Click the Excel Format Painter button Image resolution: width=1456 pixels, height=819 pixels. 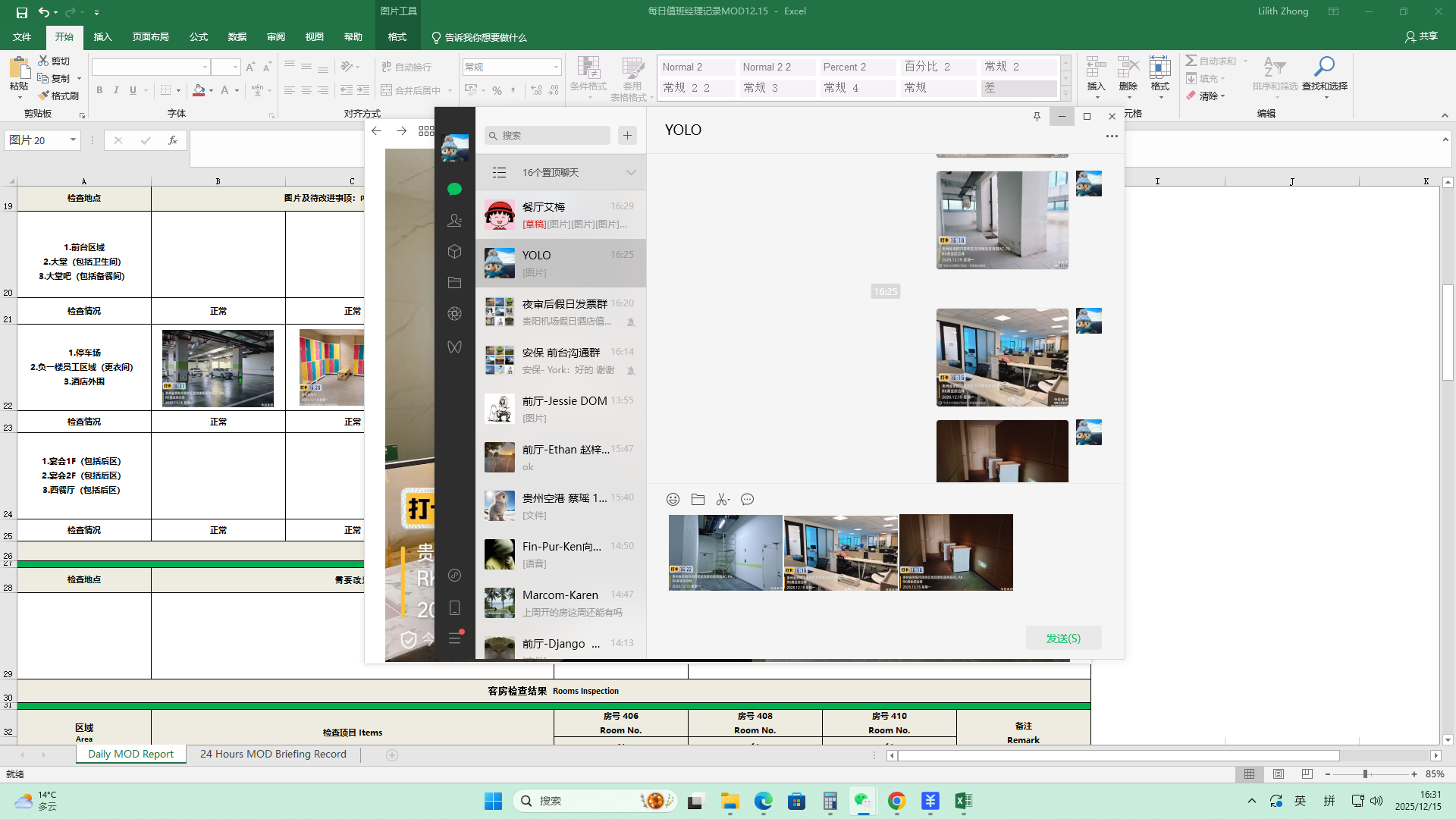click(x=59, y=96)
